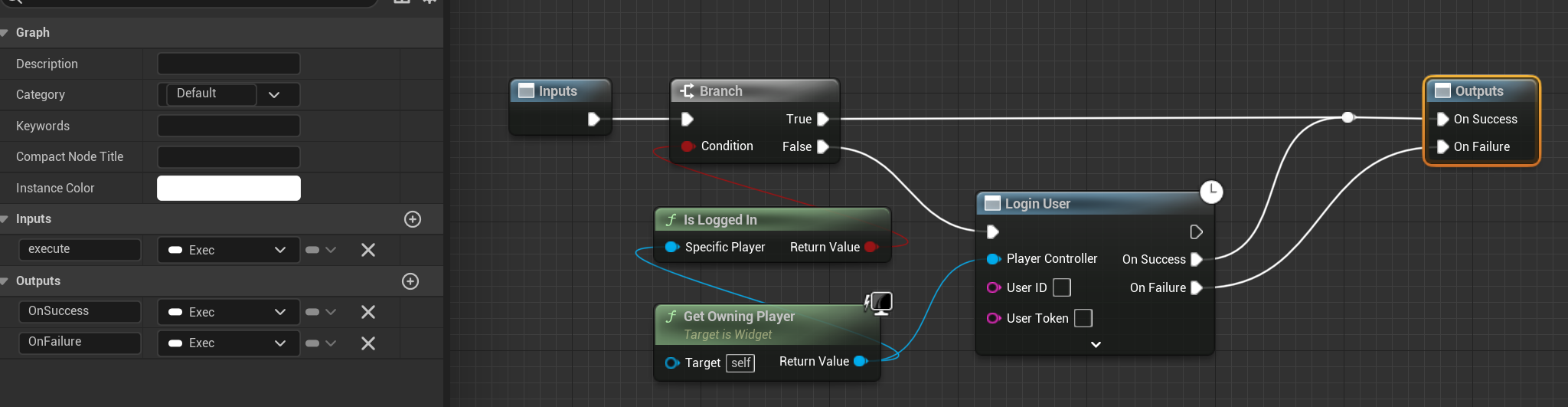The image size is (1568, 407).
Task: Click the Get Owning Player Target pin
Action: pos(672,363)
